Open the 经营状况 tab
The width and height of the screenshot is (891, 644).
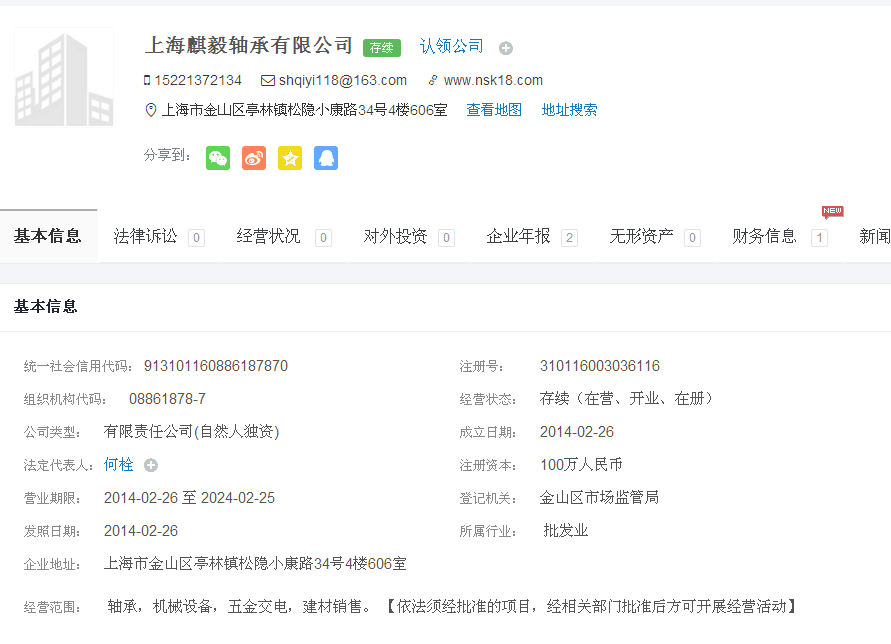point(268,236)
